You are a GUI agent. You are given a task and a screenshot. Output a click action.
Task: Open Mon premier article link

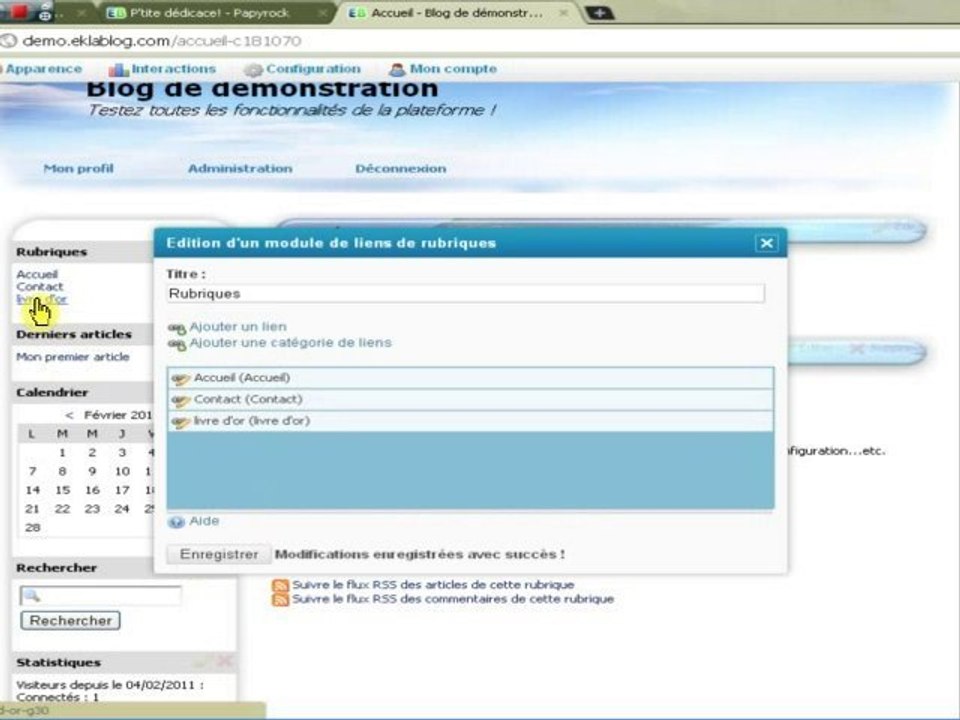click(73, 357)
